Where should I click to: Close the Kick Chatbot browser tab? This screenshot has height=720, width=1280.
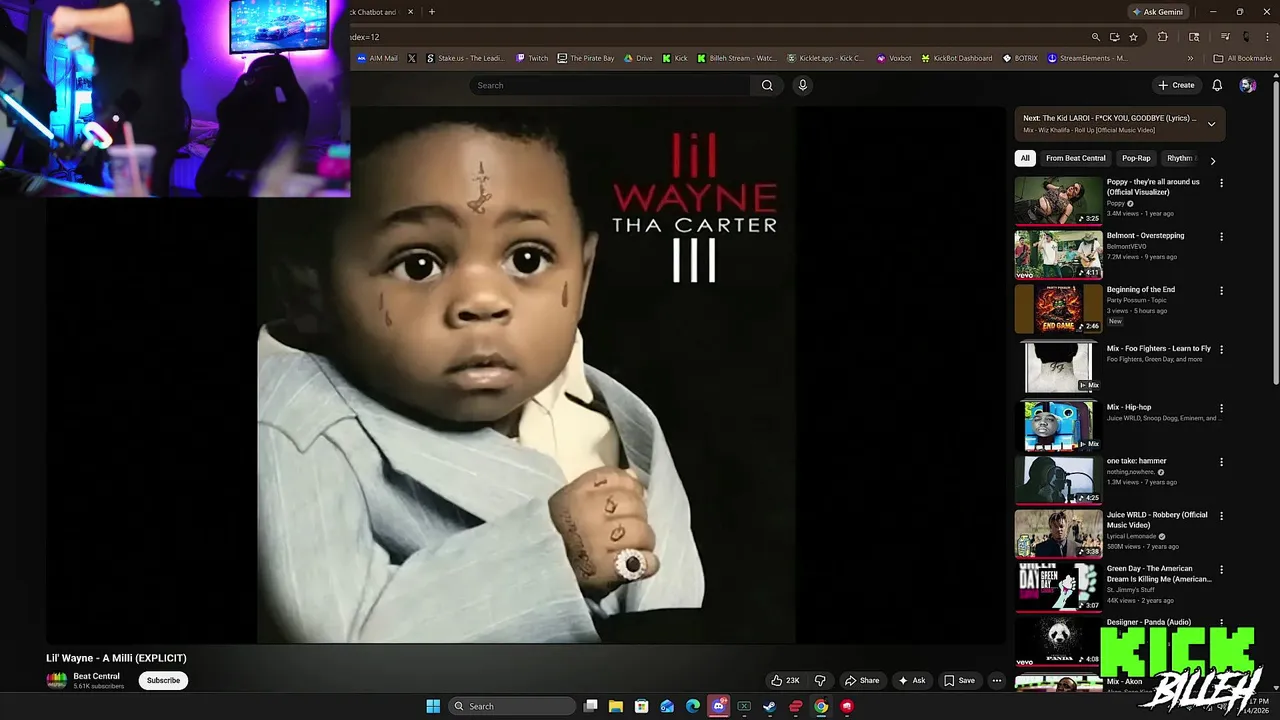coord(411,12)
